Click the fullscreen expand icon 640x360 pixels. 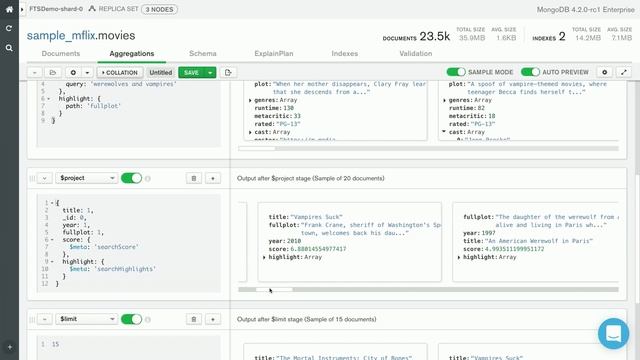624,72
